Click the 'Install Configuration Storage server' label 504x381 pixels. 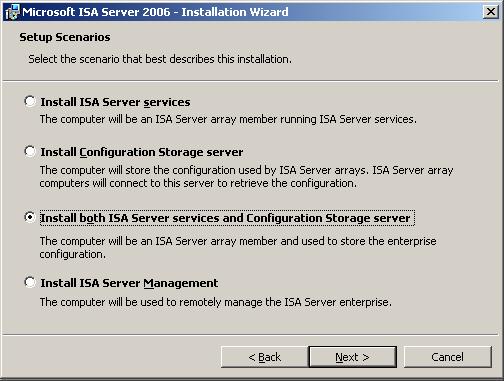tap(142, 152)
